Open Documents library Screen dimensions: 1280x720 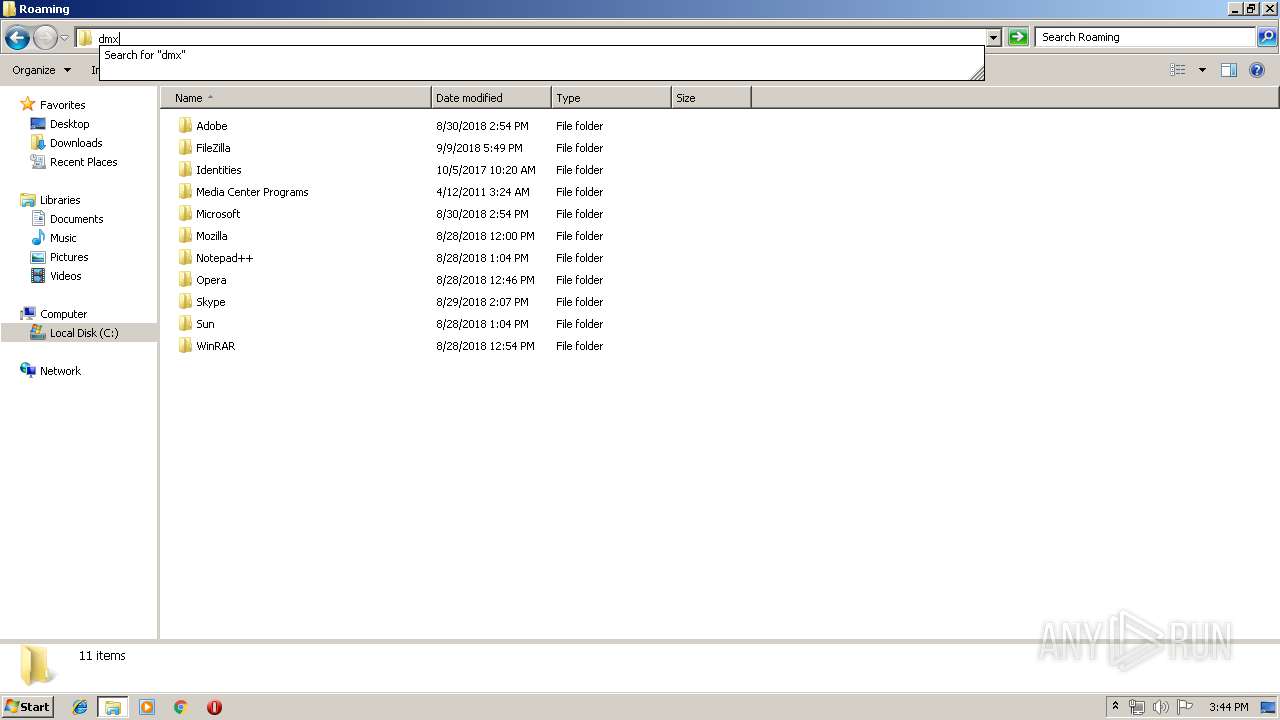[76, 219]
